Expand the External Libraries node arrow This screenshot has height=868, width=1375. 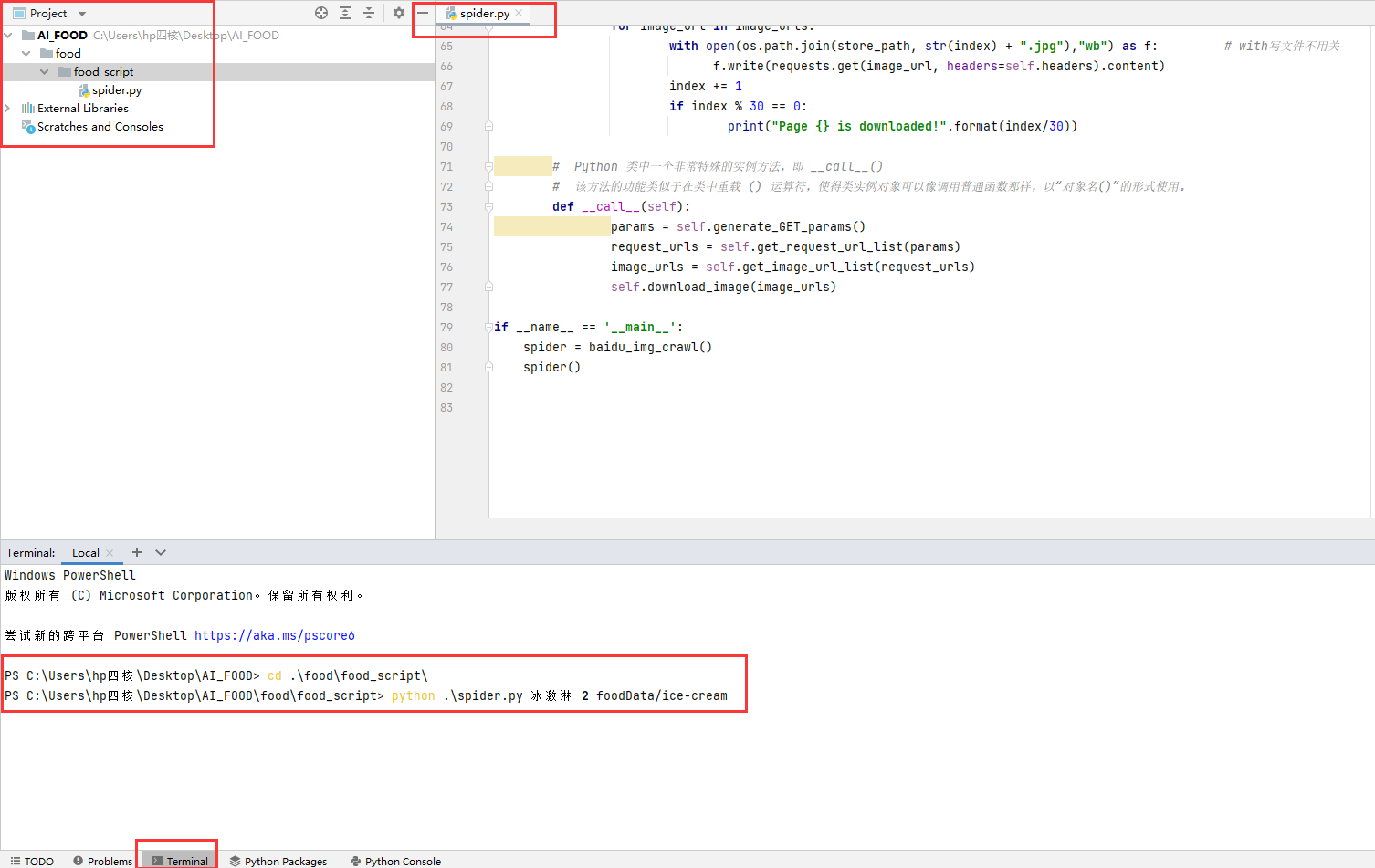point(8,109)
